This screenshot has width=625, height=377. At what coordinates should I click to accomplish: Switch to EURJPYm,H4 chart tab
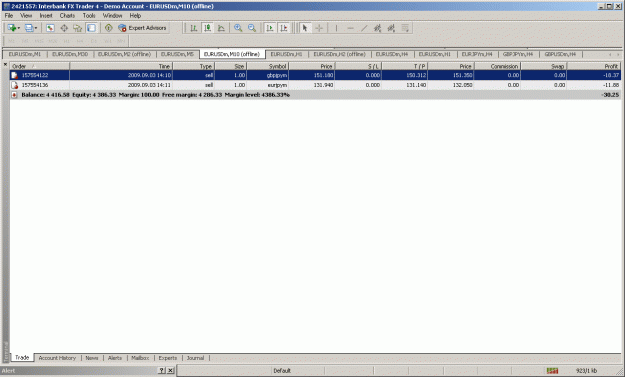coord(477,54)
